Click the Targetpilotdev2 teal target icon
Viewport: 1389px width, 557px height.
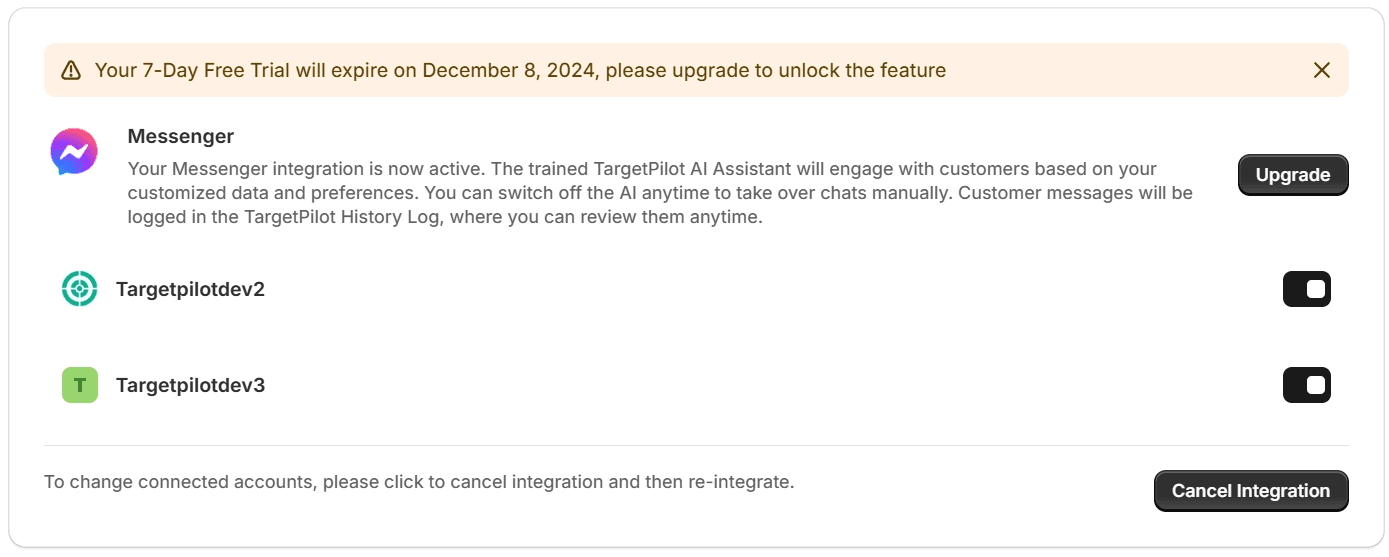[80, 289]
